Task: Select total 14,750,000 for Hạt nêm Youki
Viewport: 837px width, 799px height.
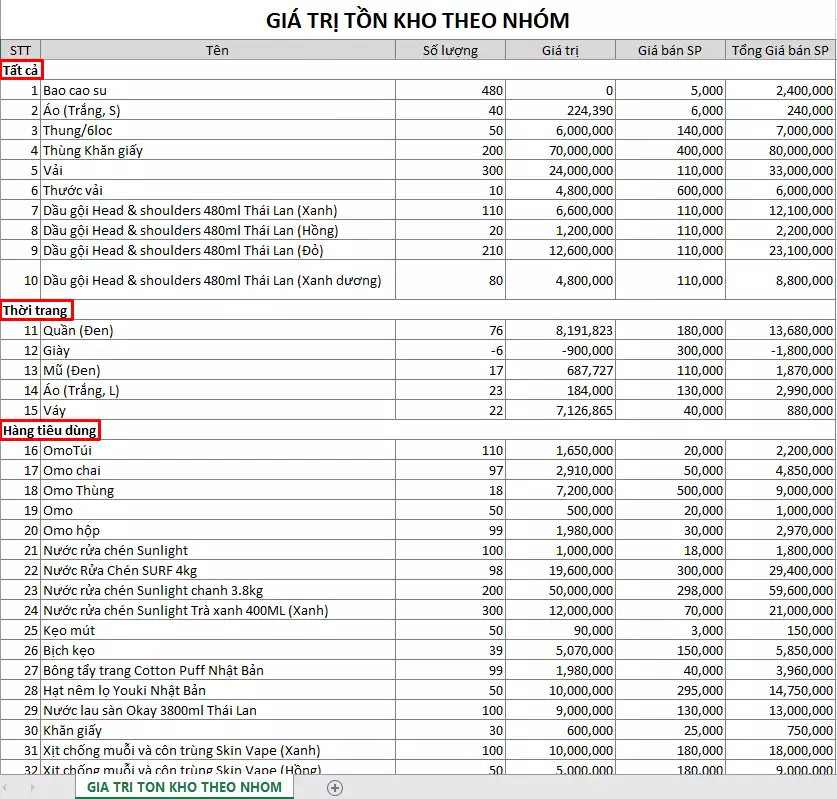Action: pyautogui.click(x=780, y=691)
